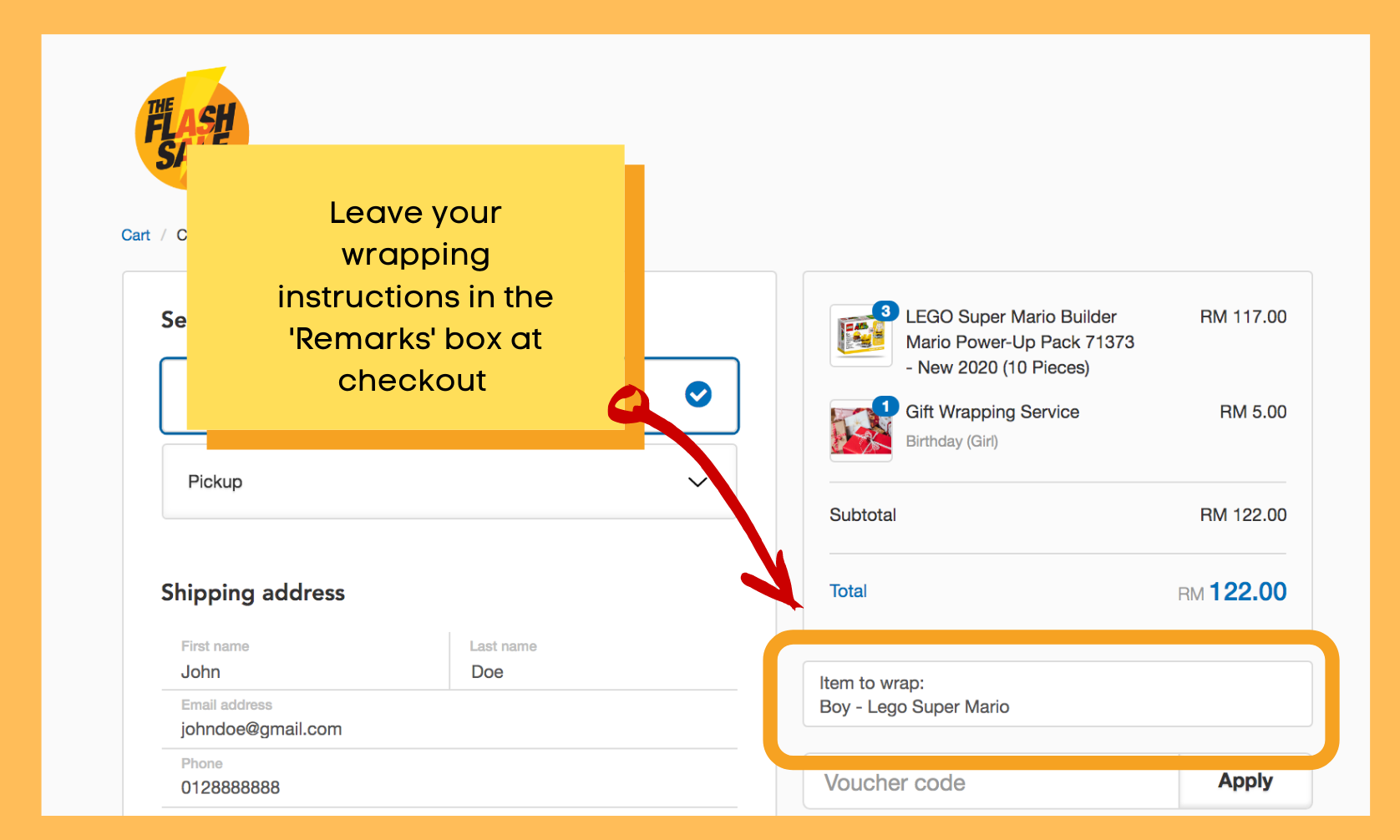Open the Cart breadcrumb link
The height and width of the screenshot is (840, 1400).
pyautogui.click(x=135, y=235)
